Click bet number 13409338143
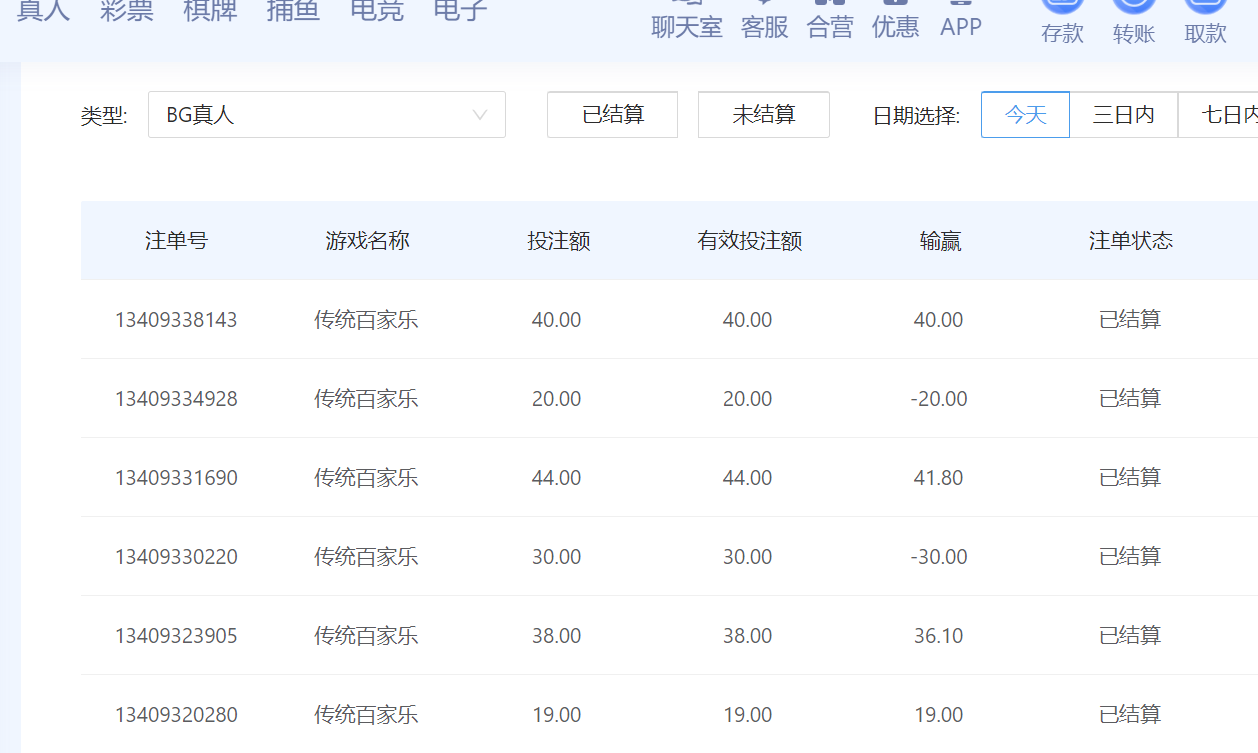This screenshot has width=1258, height=753. click(176, 320)
